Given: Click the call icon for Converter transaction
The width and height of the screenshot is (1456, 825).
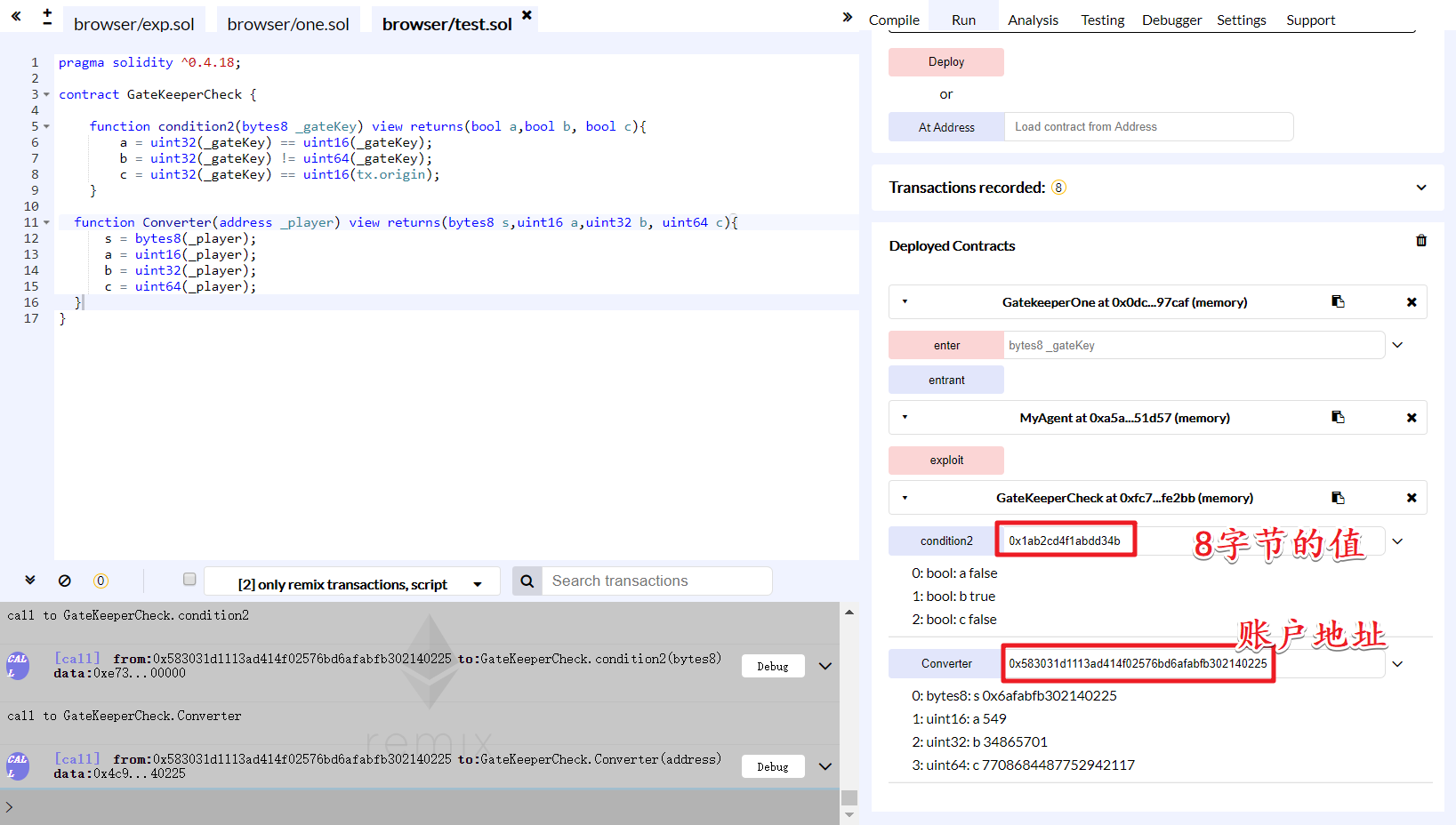Looking at the screenshot, I should [18, 765].
